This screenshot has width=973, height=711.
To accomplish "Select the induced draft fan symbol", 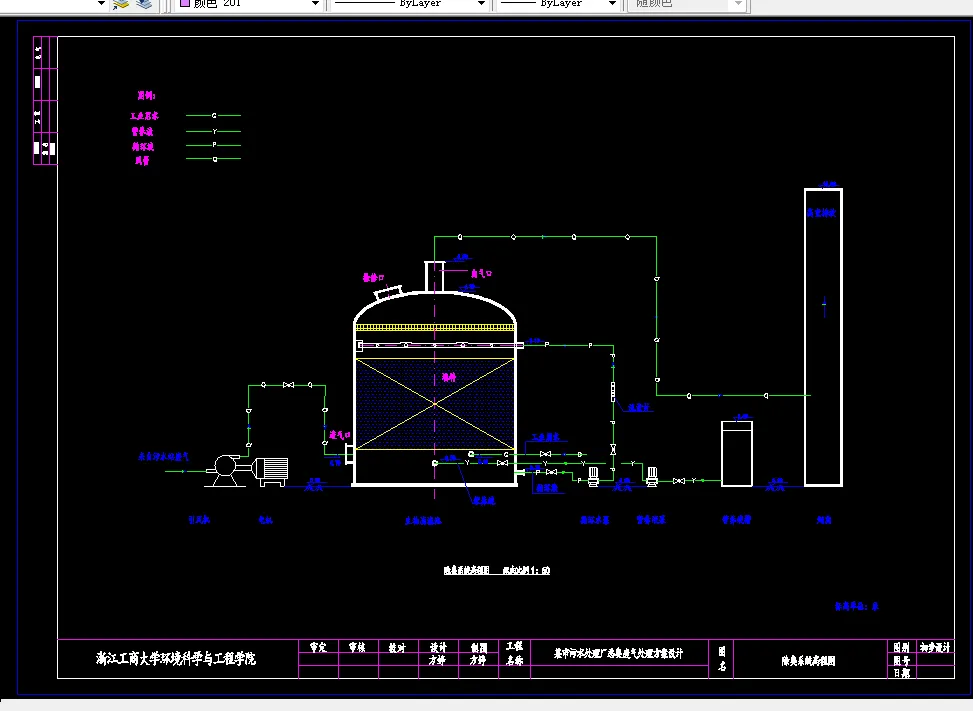I will pos(225,471).
